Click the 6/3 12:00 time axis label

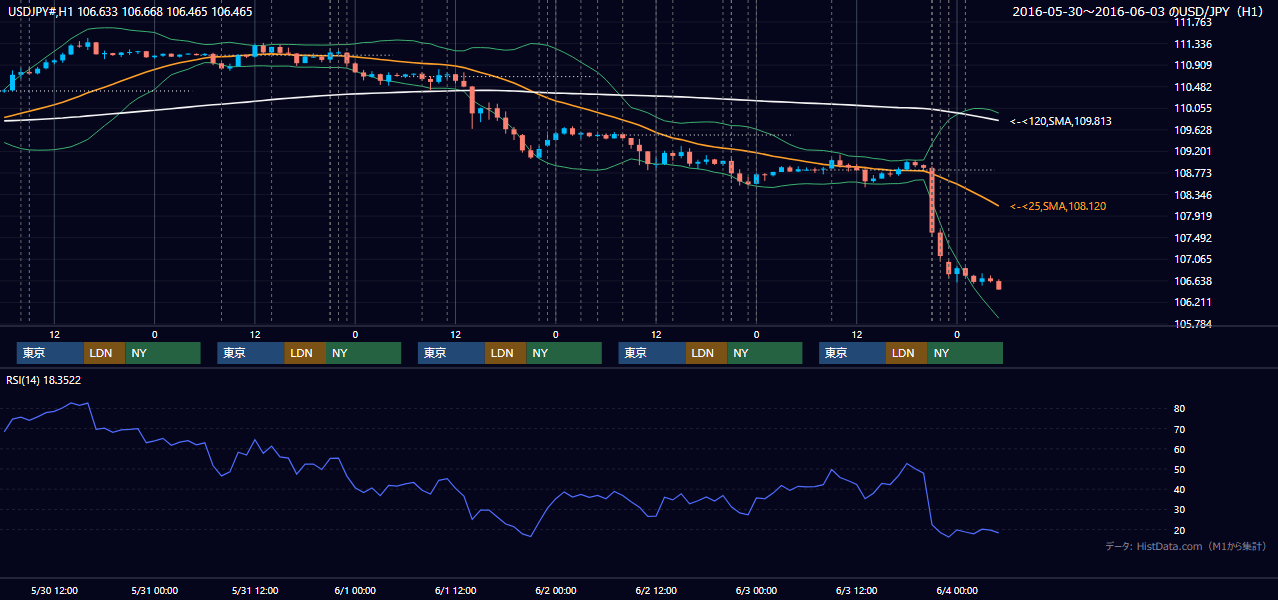pyautogui.click(x=856, y=590)
